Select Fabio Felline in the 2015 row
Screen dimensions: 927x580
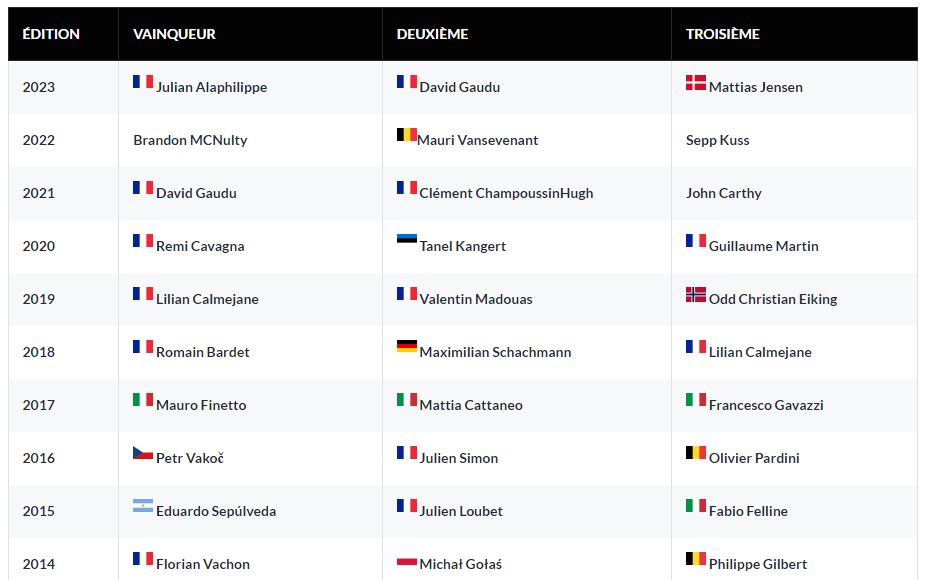coord(748,511)
